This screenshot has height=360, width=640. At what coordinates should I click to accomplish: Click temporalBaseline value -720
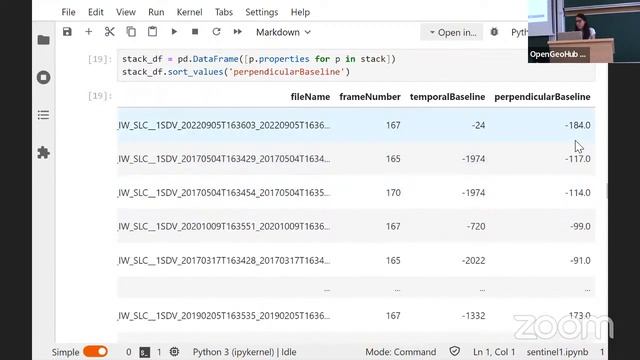tap(476, 226)
